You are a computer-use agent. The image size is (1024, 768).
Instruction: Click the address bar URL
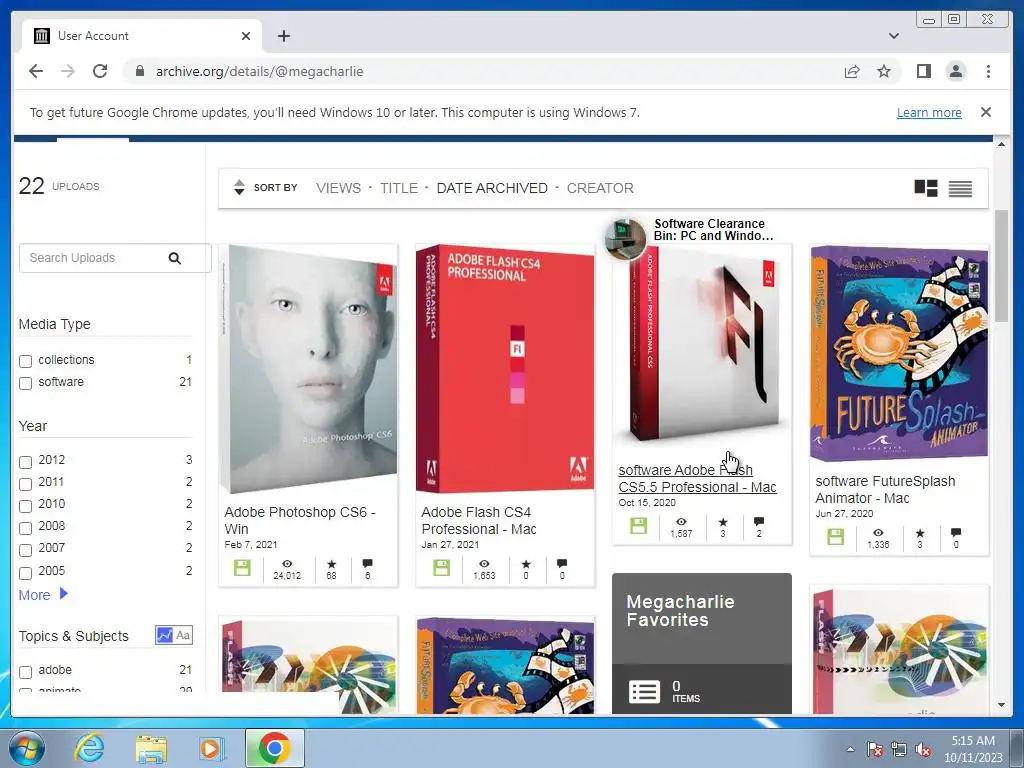tap(259, 71)
